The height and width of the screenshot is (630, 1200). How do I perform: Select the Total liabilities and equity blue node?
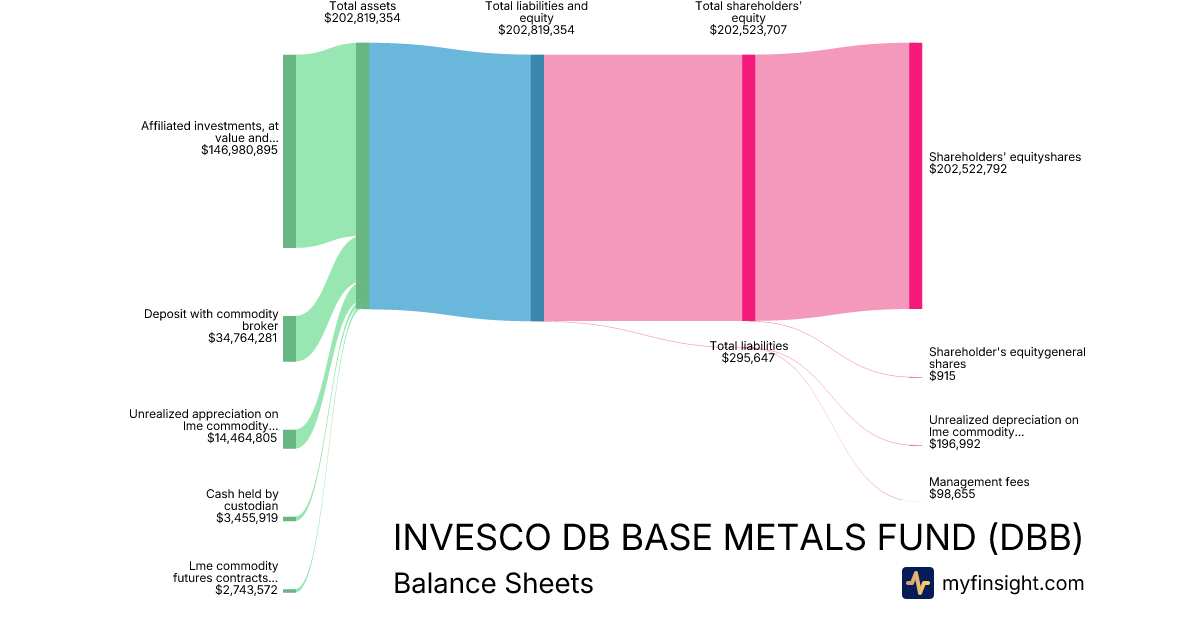pyautogui.click(x=537, y=187)
